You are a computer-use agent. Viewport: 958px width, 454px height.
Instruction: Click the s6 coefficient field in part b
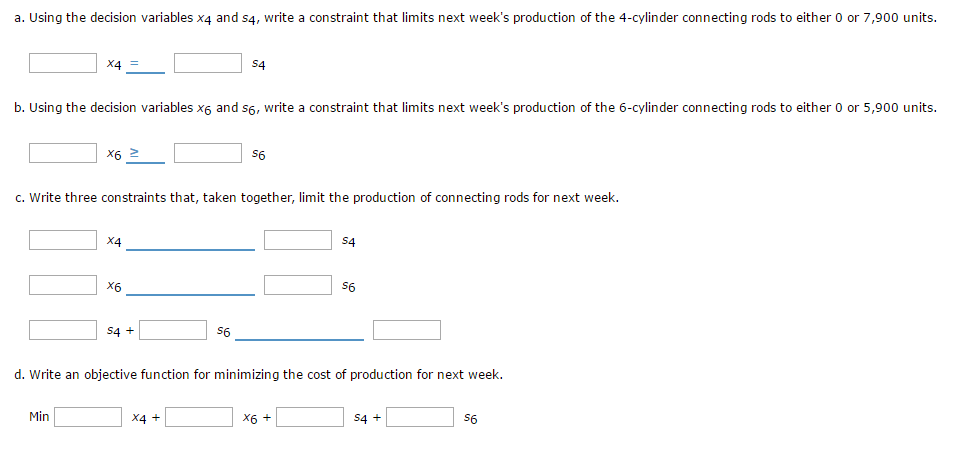pyautogui.click(x=208, y=153)
